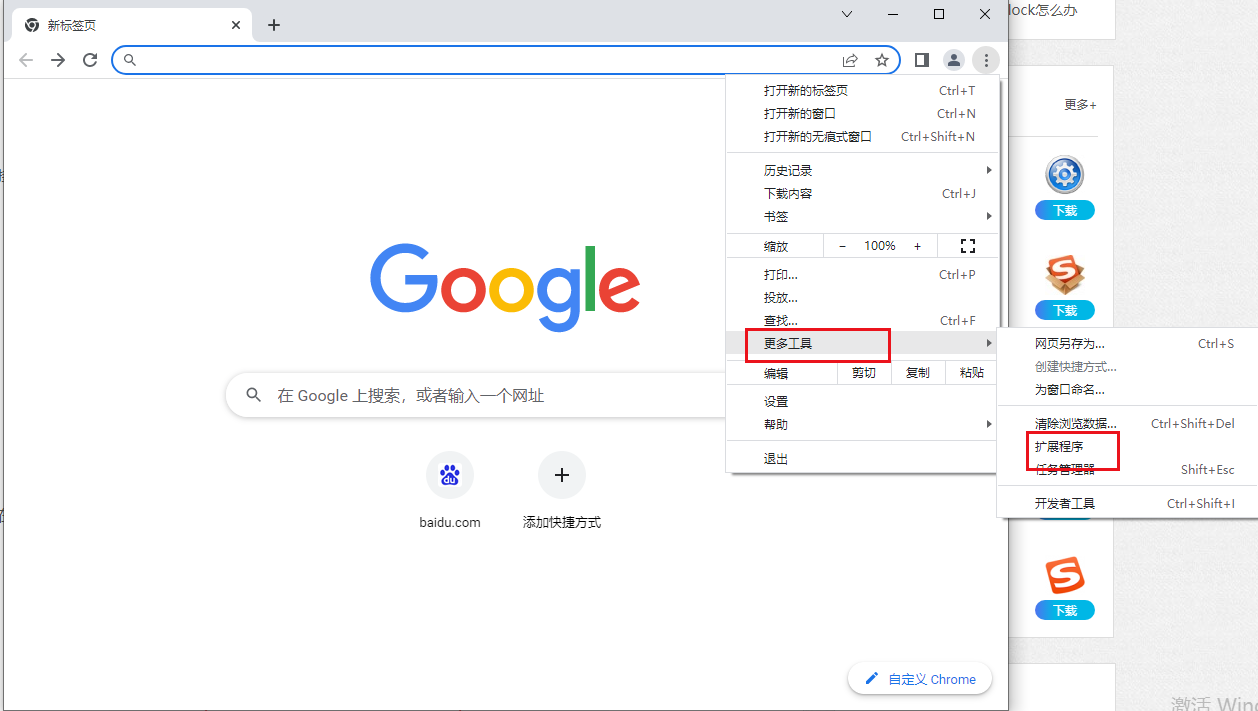This screenshot has width=1258, height=711.
Task: Open the side panel icon
Action: [x=922, y=60]
